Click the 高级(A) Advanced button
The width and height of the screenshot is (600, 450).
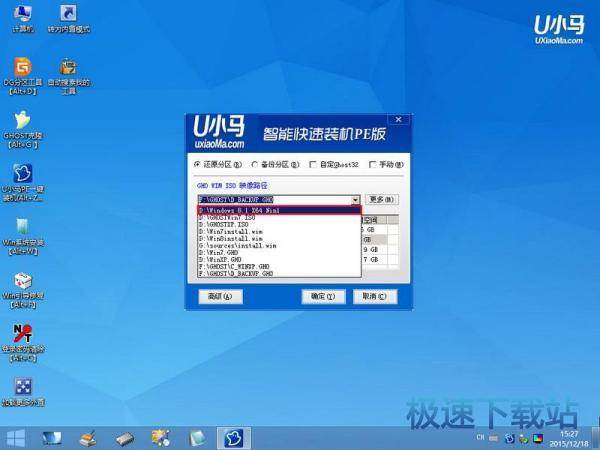pos(220,296)
